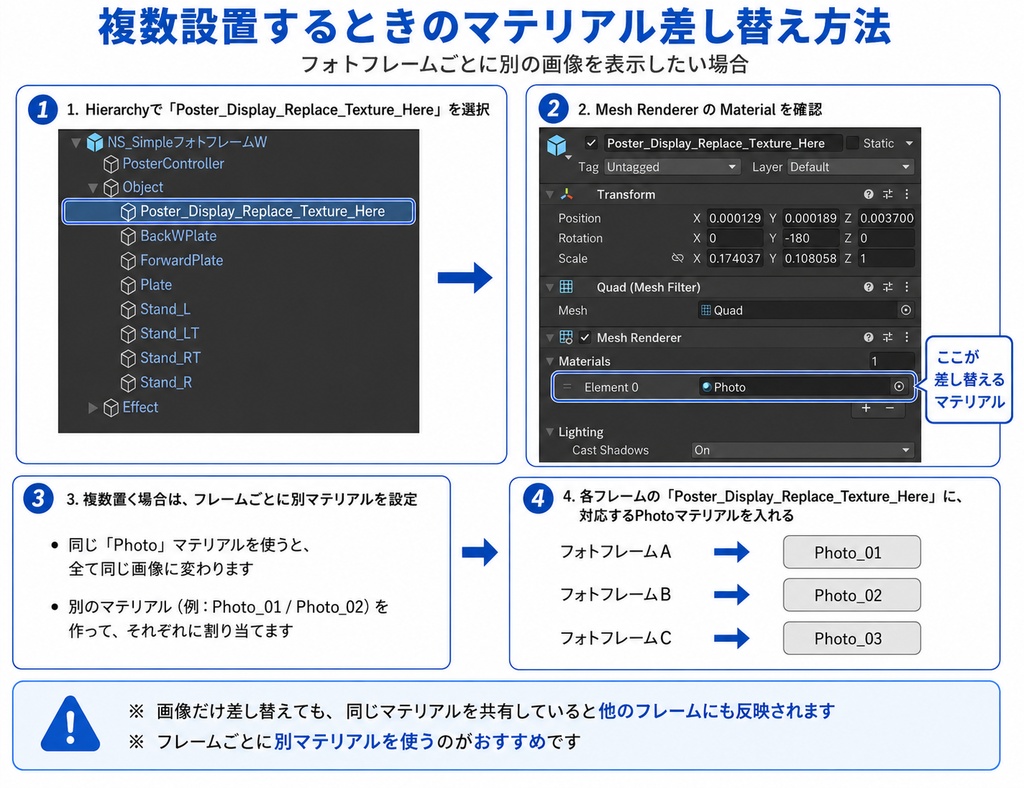Open the Mesh object picker circle
Screen dimensions: 1024x788
pos(906,311)
